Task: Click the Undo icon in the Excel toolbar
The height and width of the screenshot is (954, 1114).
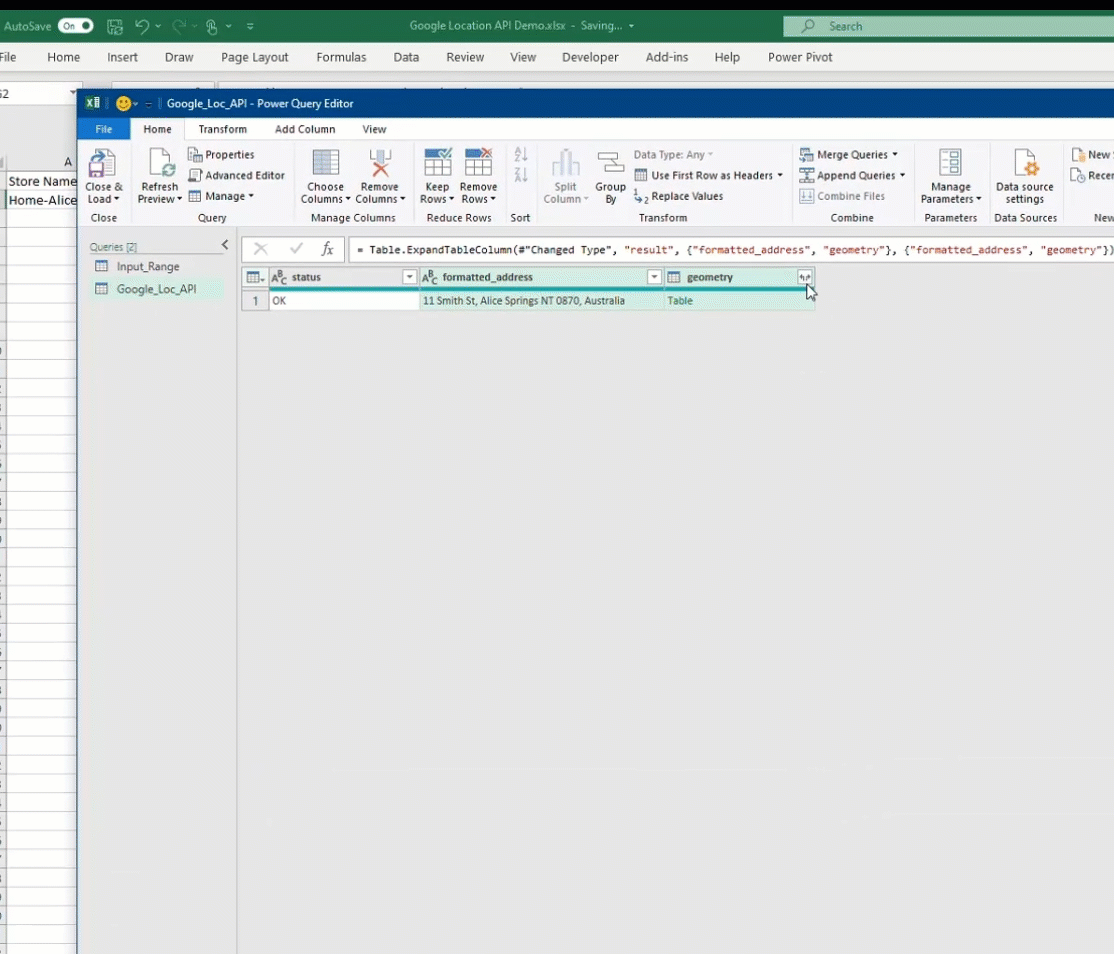Action: [x=142, y=26]
